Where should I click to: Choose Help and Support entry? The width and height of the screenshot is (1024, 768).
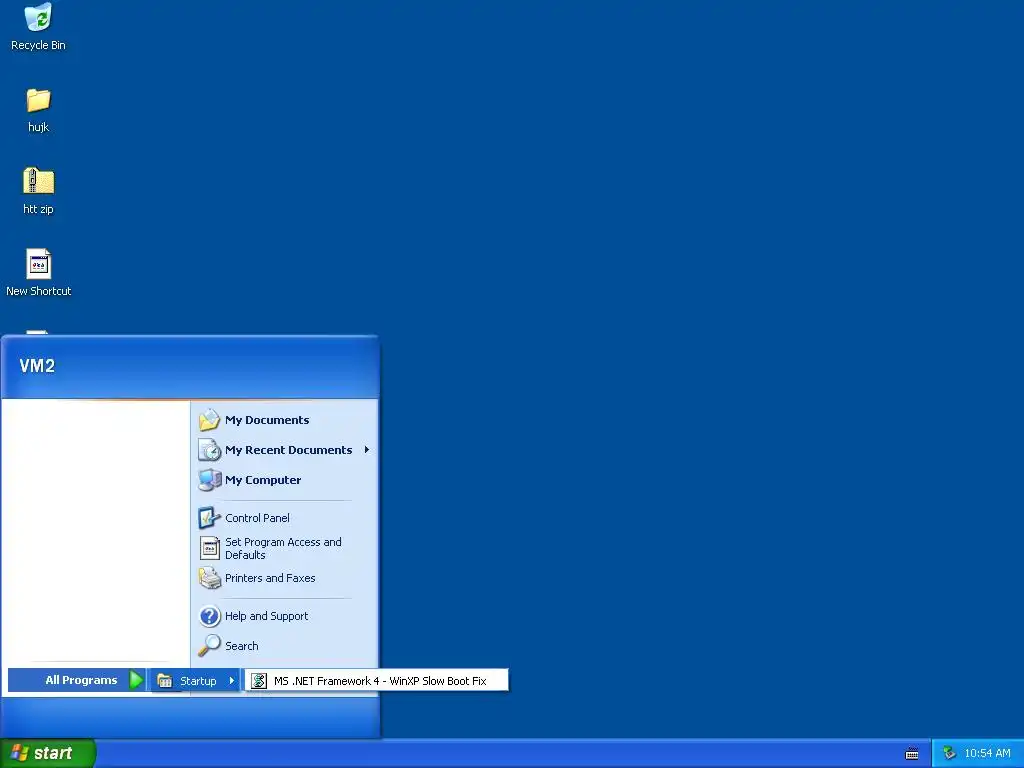tap(285, 616)
